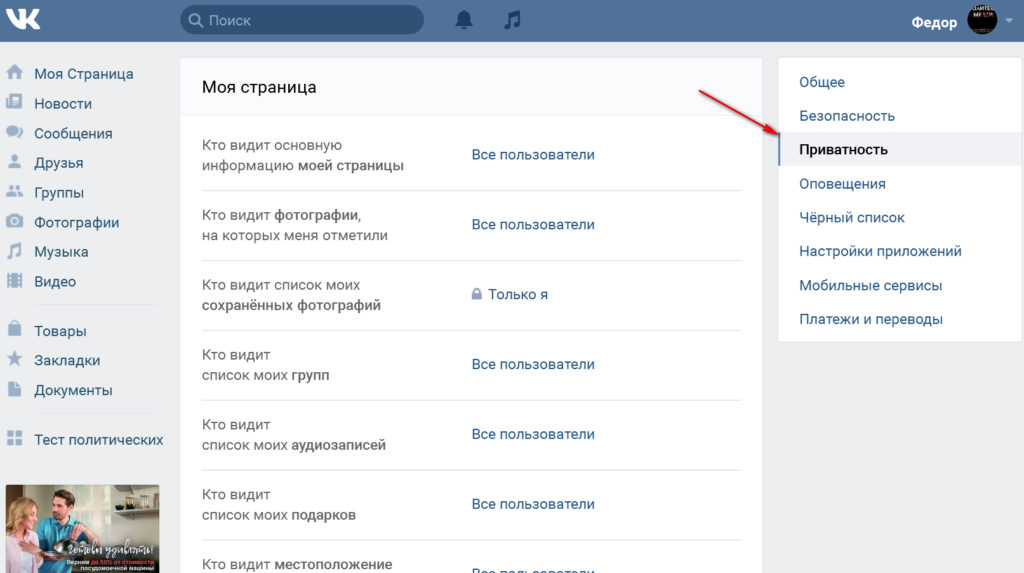Select the Приватность settings tab
This screenshot has width=1024, height=573.
tap(900, 150)
